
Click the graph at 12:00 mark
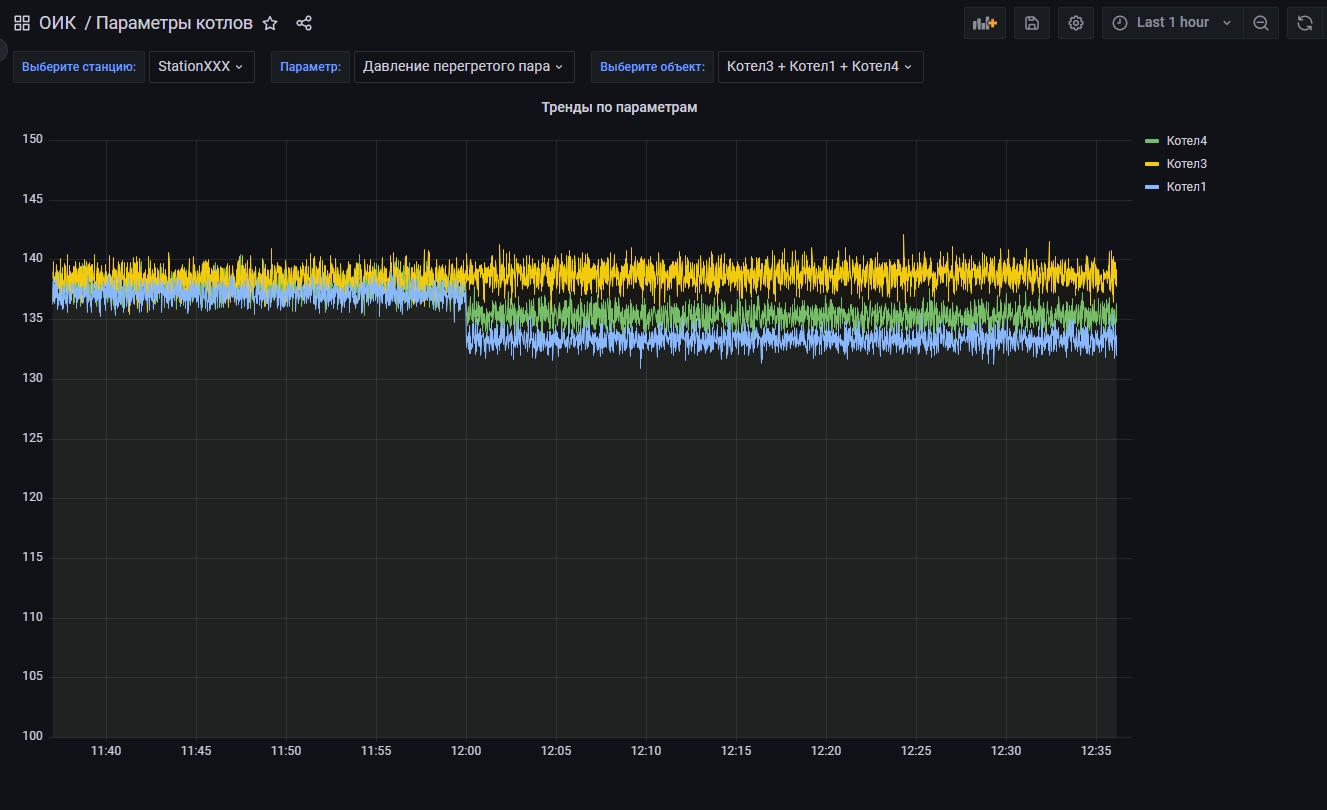click(x=466, y=440)
